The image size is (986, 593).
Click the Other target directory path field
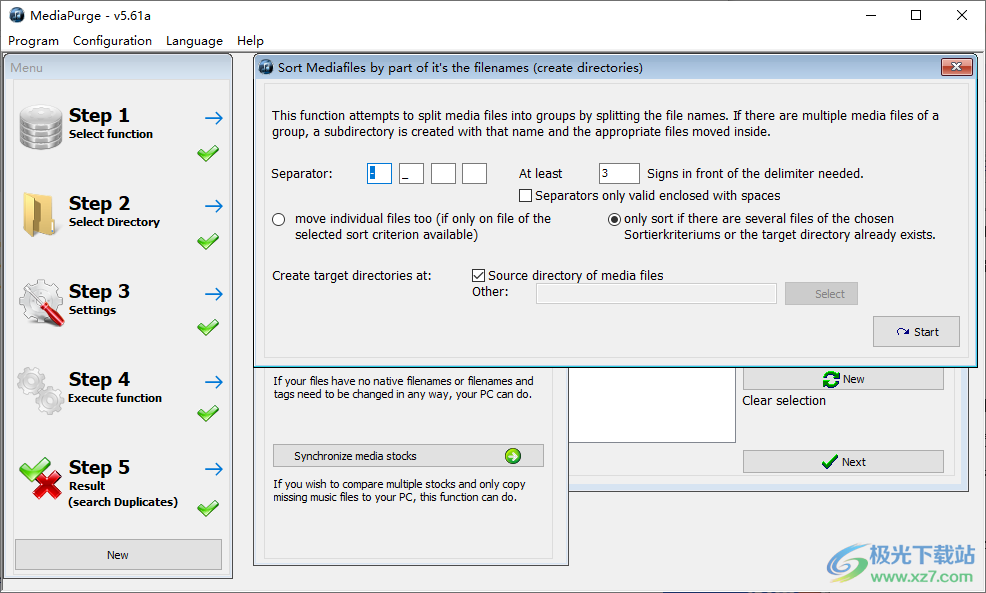coord(656,294)
